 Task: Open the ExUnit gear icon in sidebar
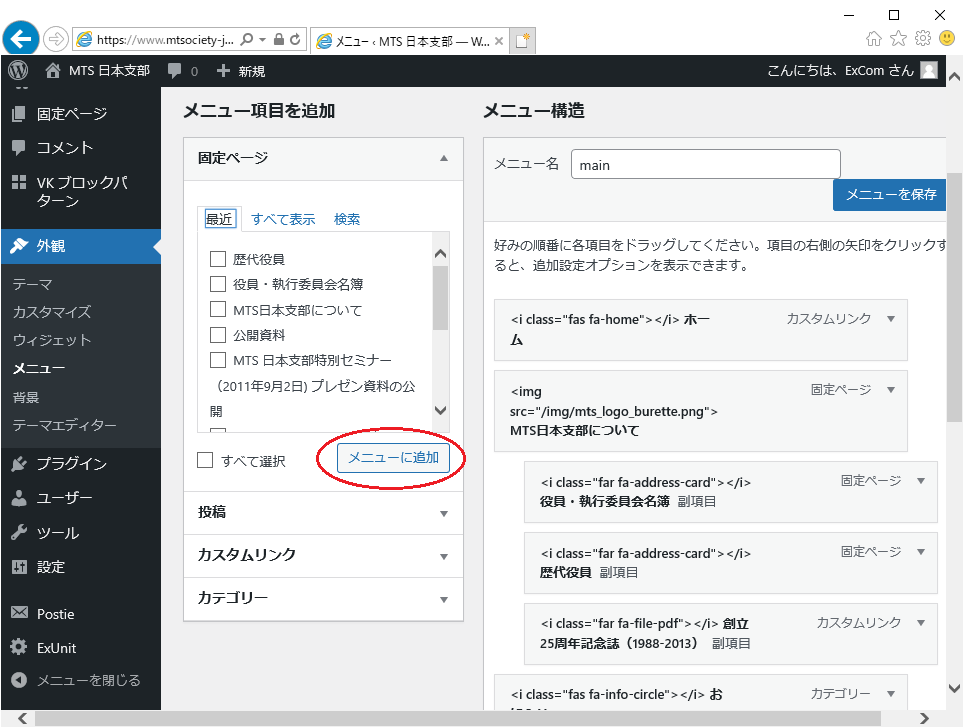coord(19,648)
